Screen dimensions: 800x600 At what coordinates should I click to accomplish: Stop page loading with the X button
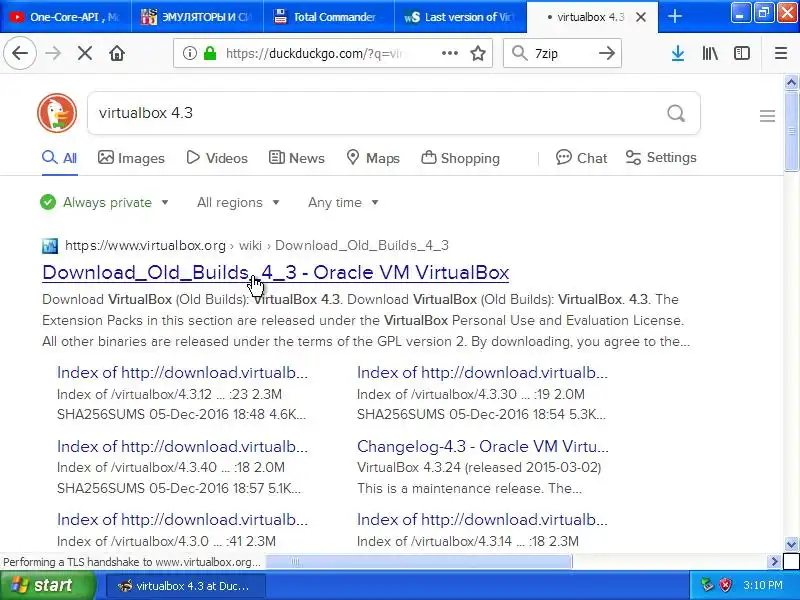tap(85, 53)
